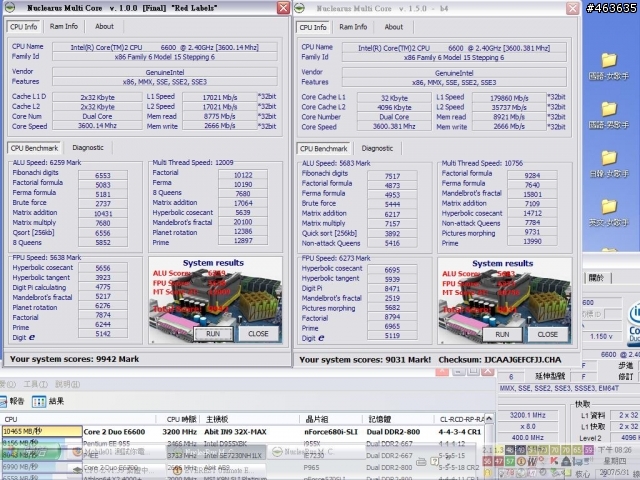The image size is (640, 480).
Task: Select CPU Benchmark tab in v1.0.0 window
Action: [x=34, y=148]
